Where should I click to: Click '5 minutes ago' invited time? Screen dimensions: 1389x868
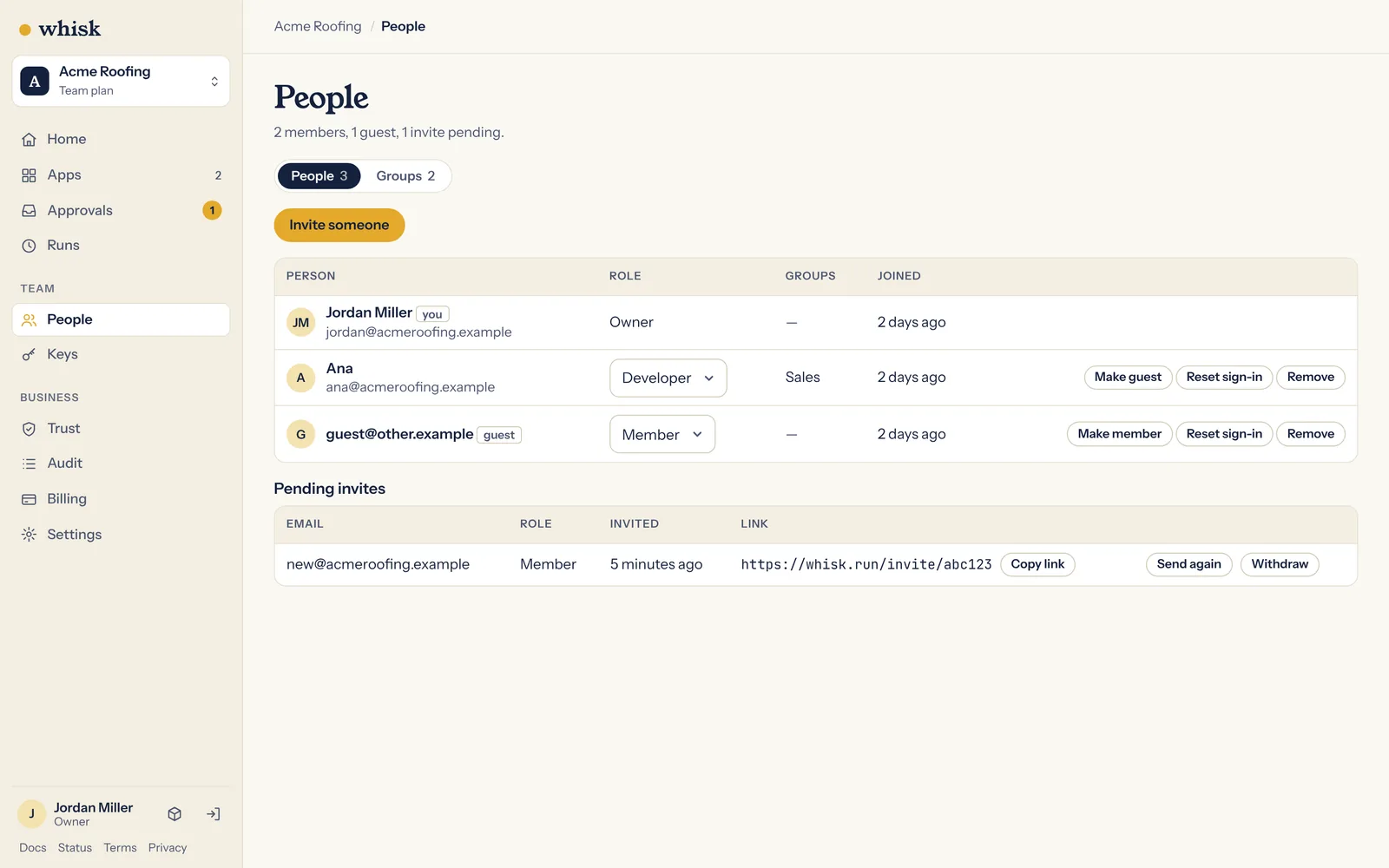656,564
